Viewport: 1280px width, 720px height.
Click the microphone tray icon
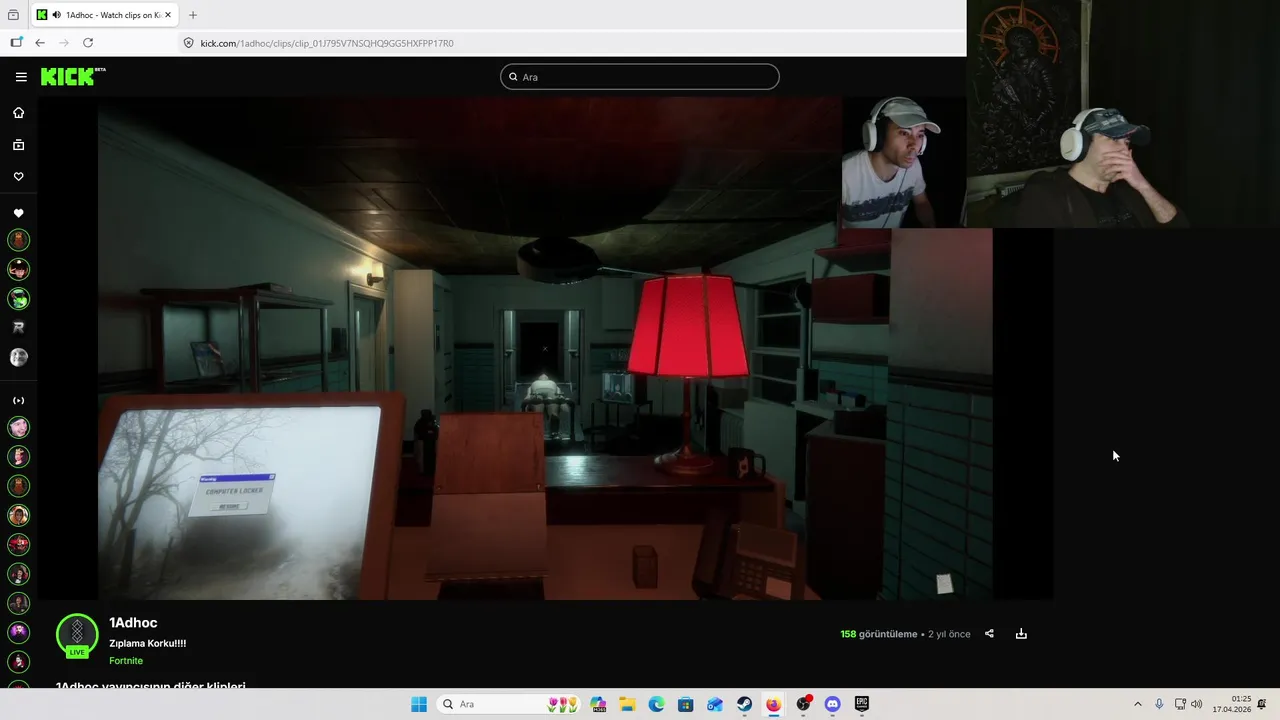[x=1159, y=704]
